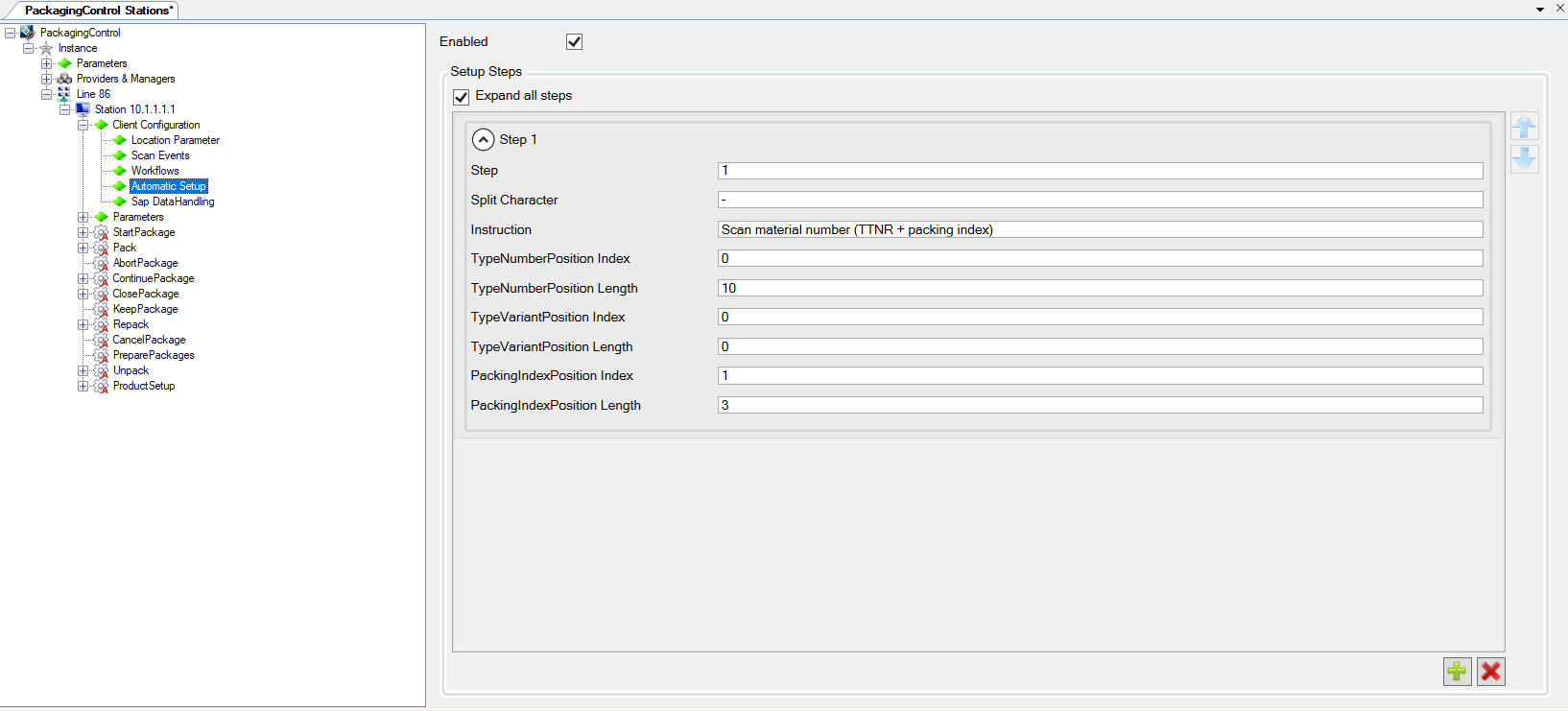This screenshot has width=1568, height=711.
Task: Click the Setup Steps group label
Action: tap(487, 71)
